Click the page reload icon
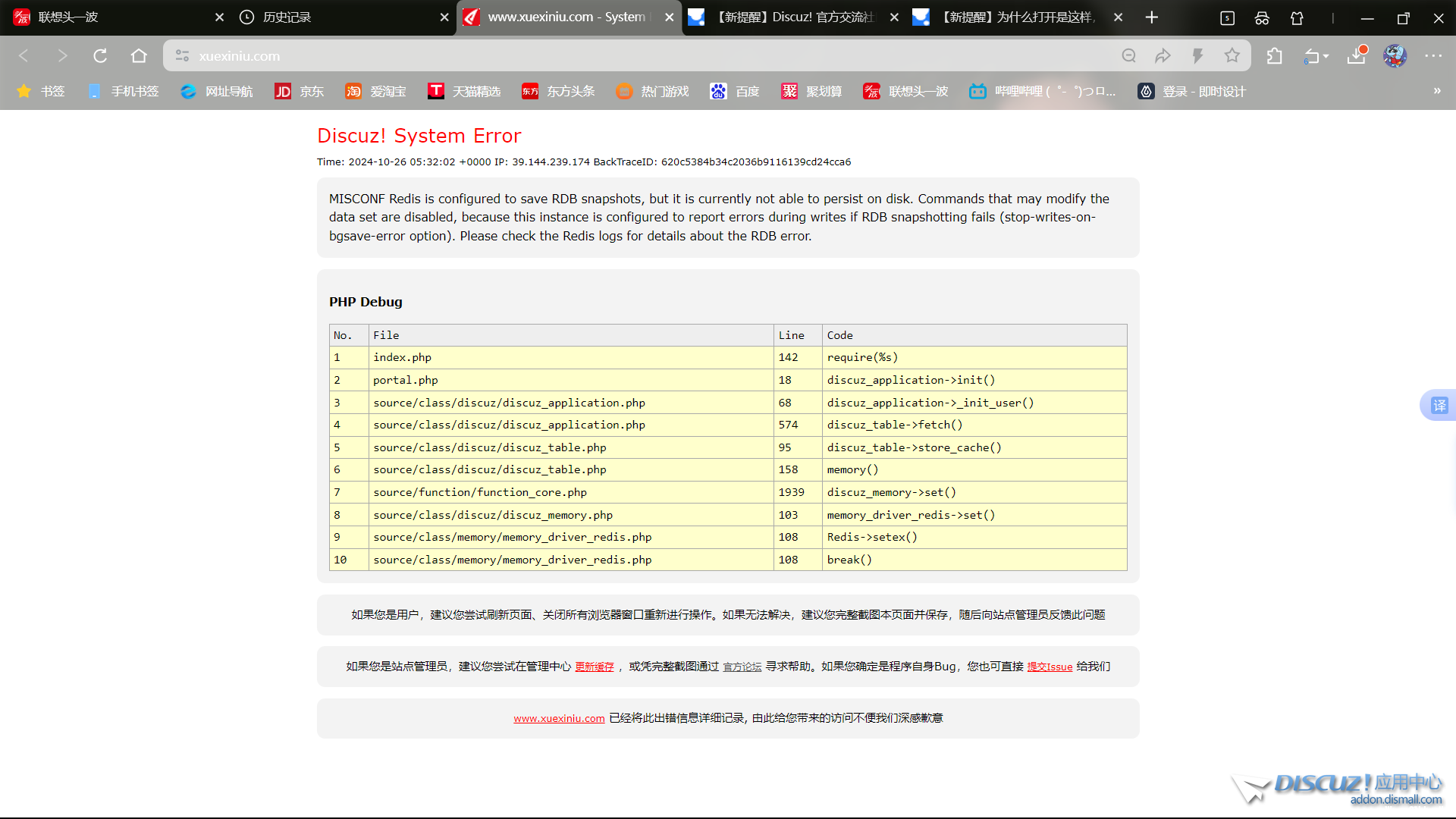 pyautogui.click(x=100, y=56)
